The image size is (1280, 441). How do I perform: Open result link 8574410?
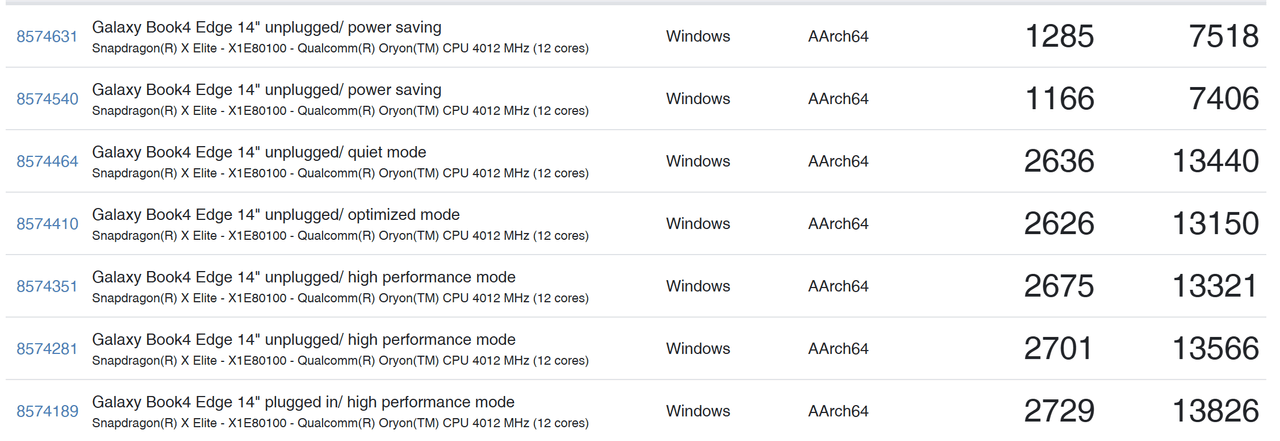click(47, 224)
